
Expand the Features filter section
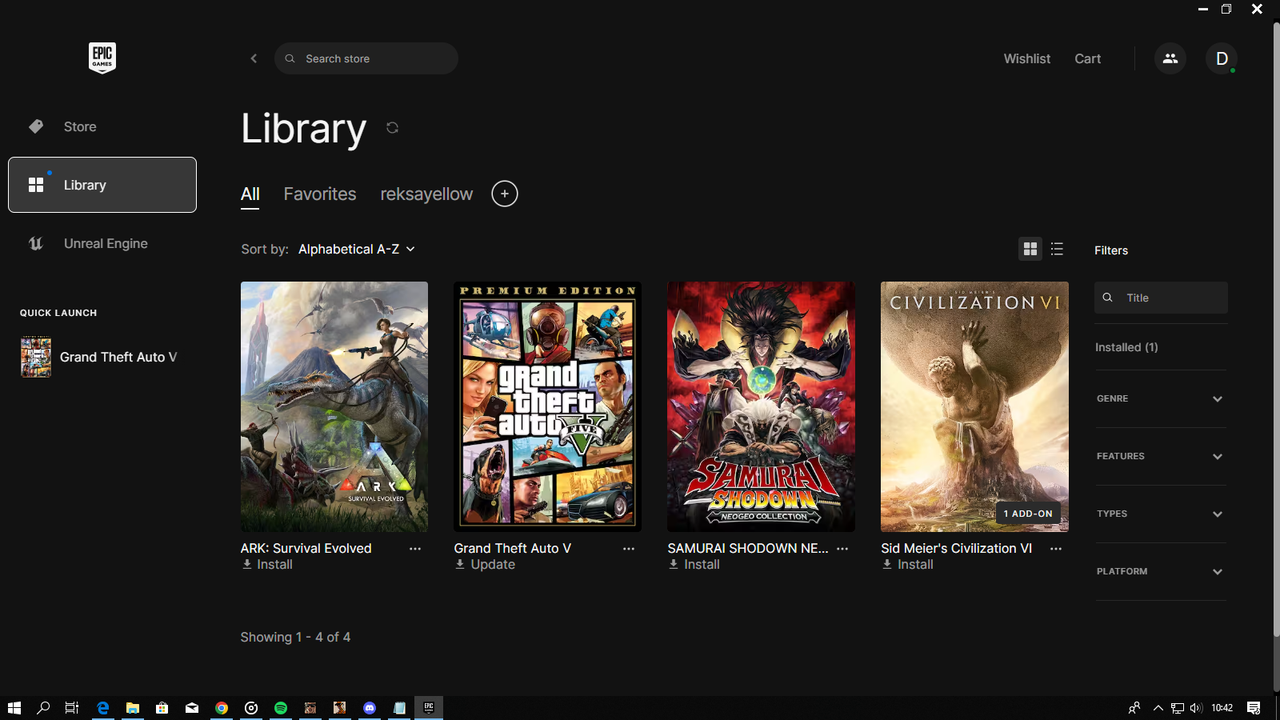click(1160, 456)
